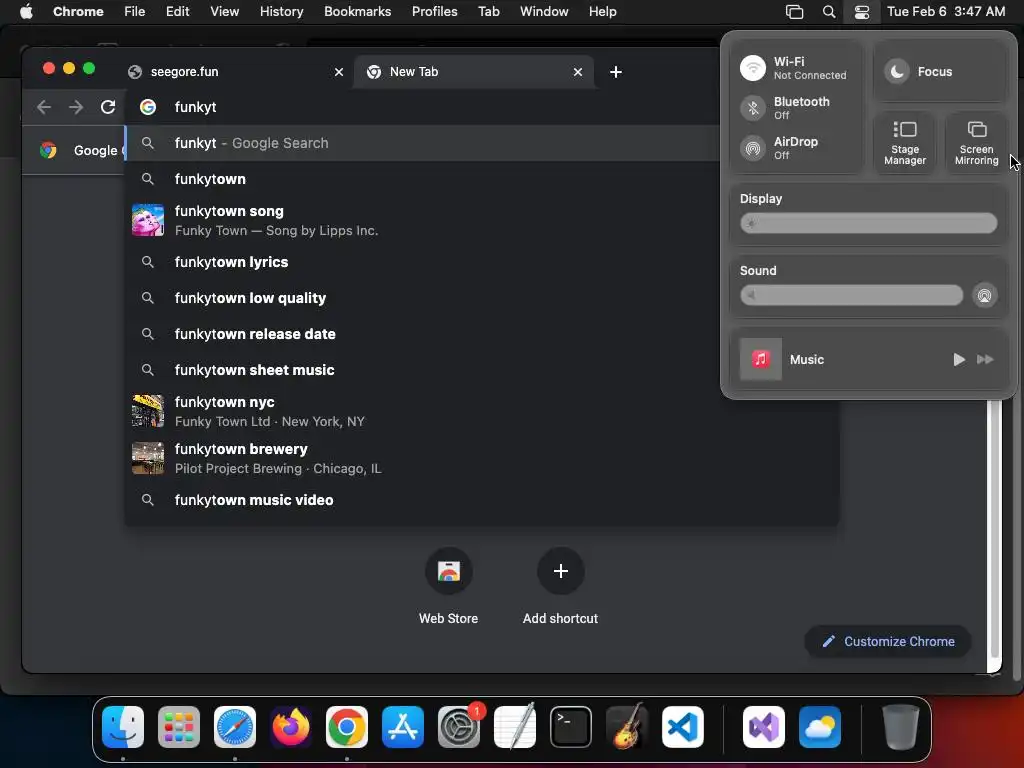
Task: Close the New Tab tab
Action: (578, 72)
